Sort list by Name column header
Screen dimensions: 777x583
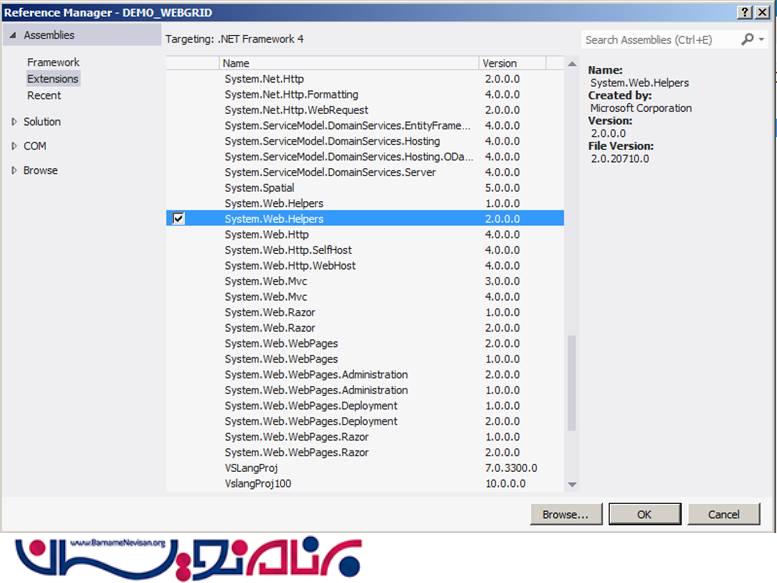pyautogui.click(x=348, y=63)
